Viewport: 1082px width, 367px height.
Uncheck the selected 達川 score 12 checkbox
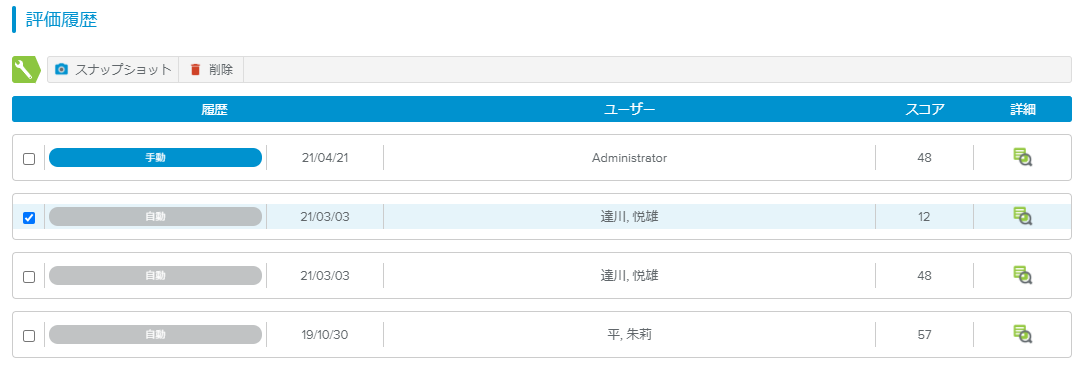click(x=29, y=218)
